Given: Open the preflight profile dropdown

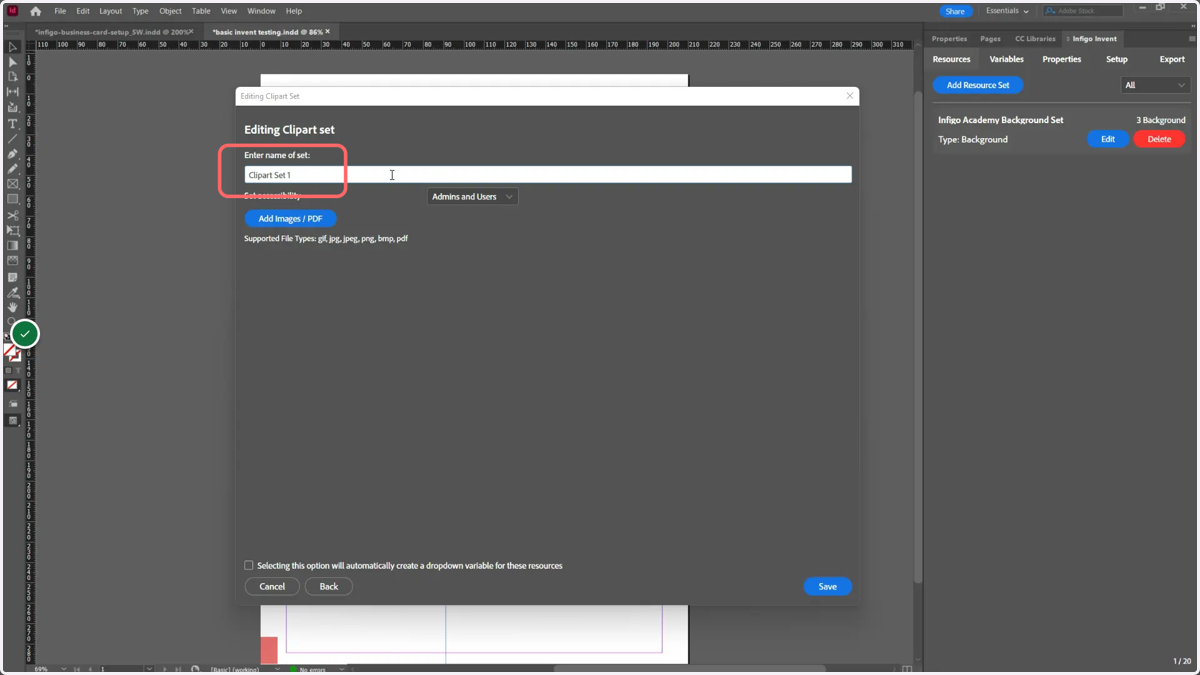Looking at the screenshot, I should click(277, 669).
